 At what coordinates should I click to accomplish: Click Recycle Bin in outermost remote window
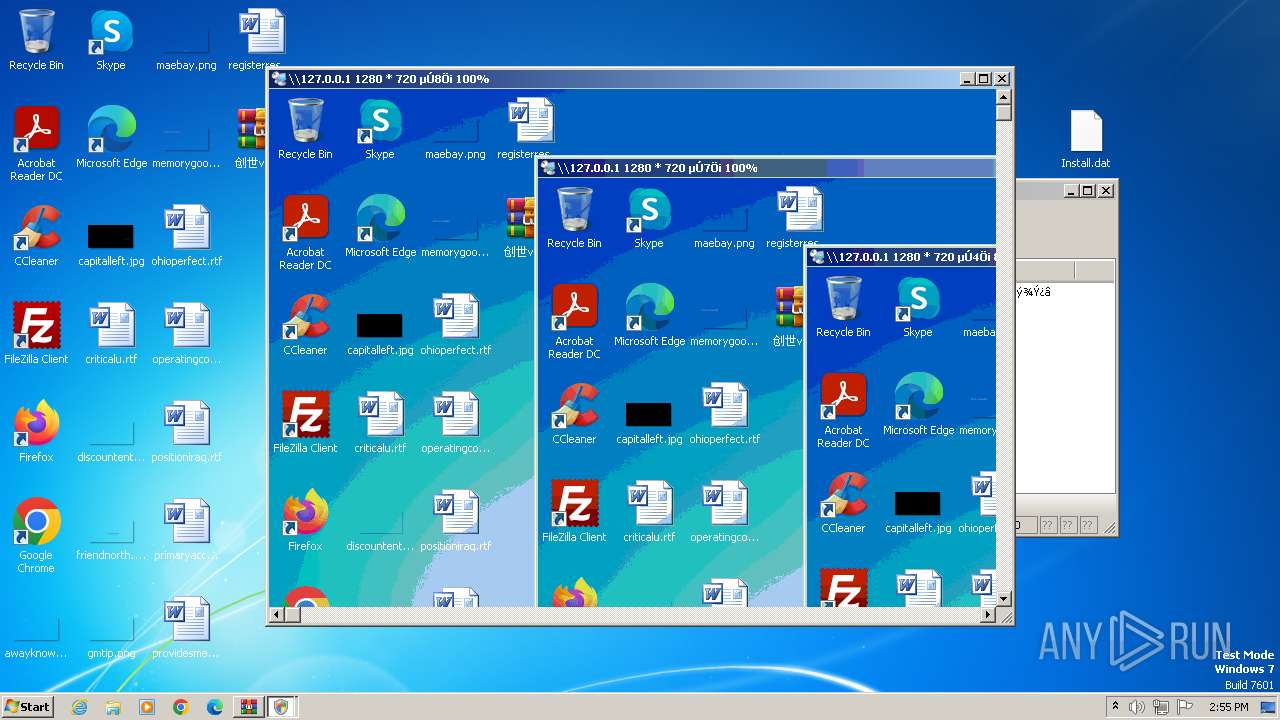click(x=305, y=129)
